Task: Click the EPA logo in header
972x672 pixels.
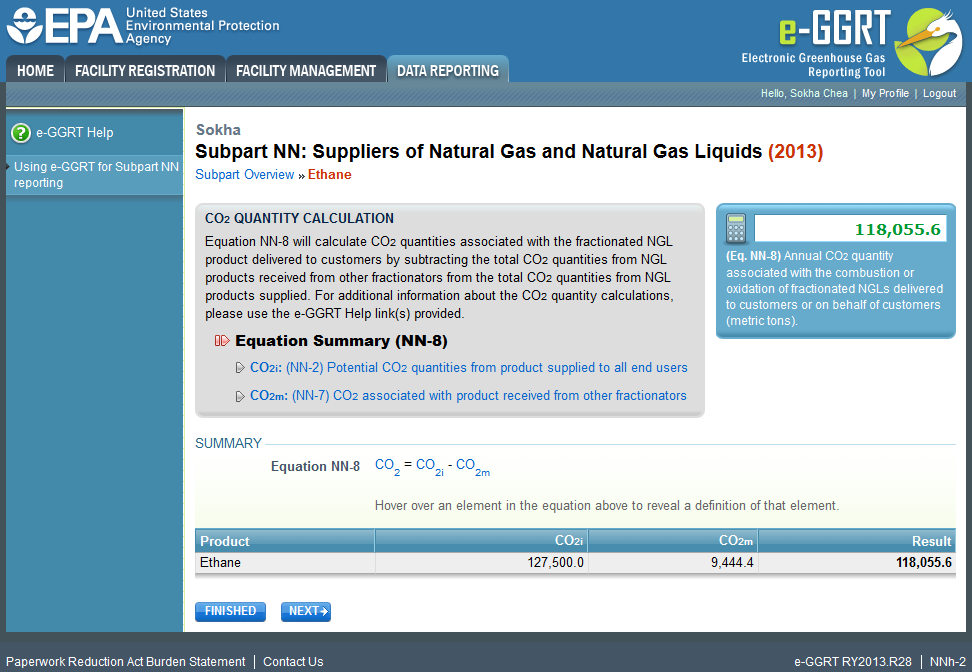Action: [x=143, y=26]
